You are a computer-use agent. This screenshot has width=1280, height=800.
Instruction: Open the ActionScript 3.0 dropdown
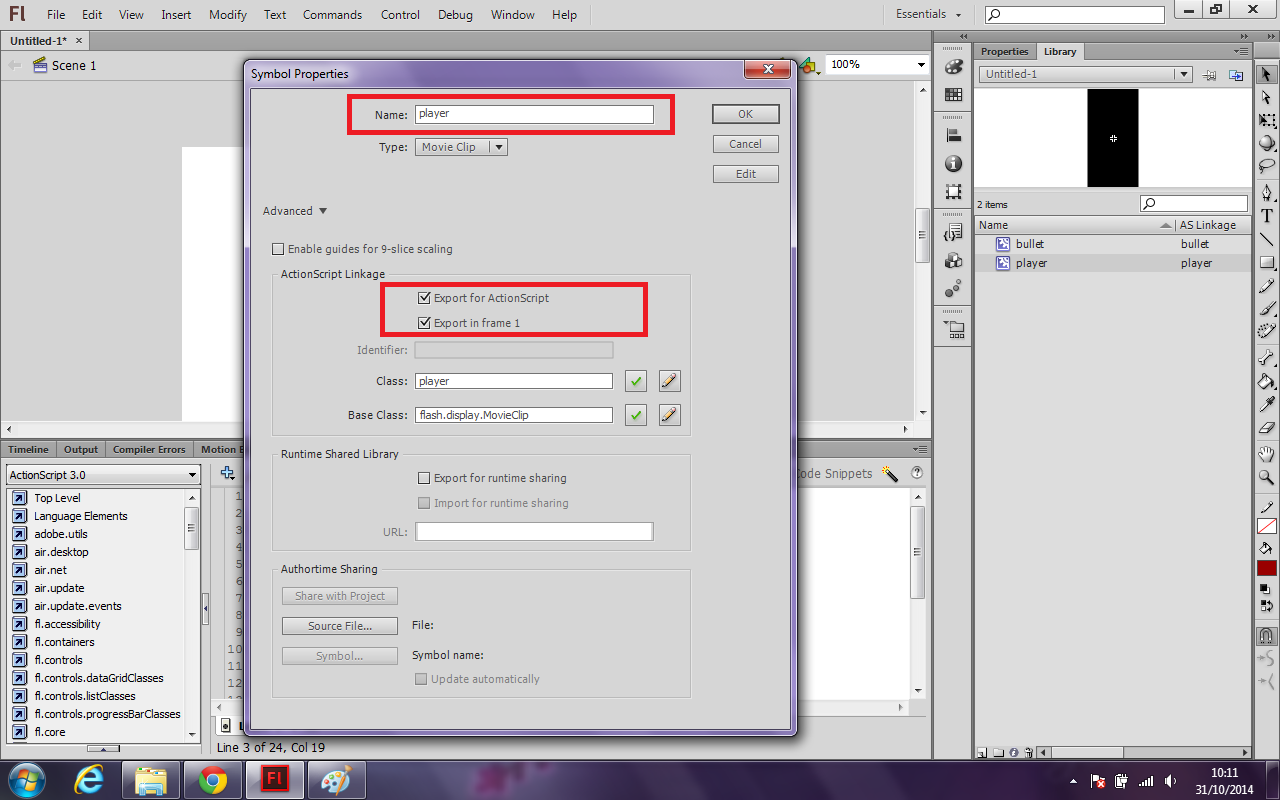point(103,474)
